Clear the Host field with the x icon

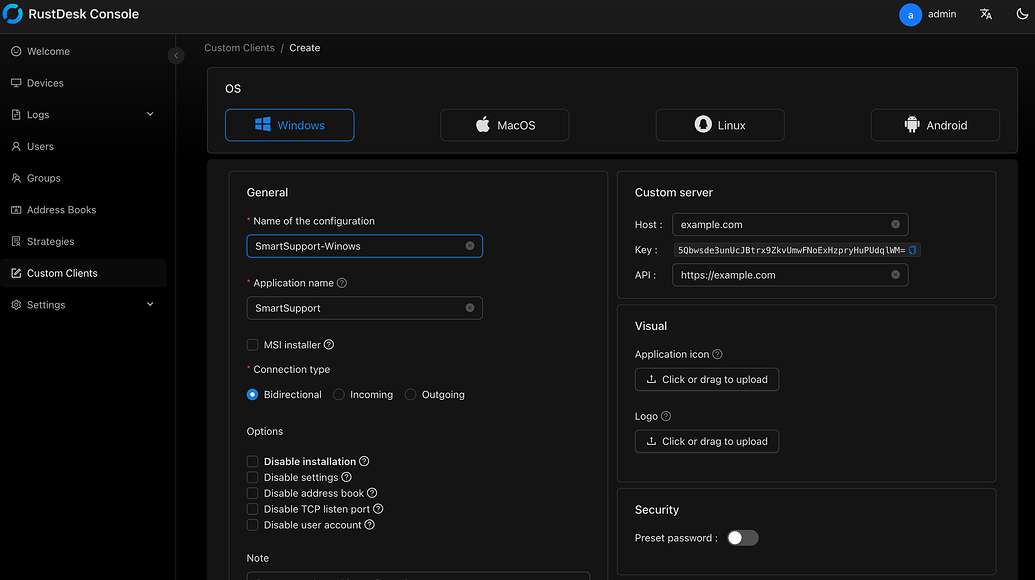point(895,224)
